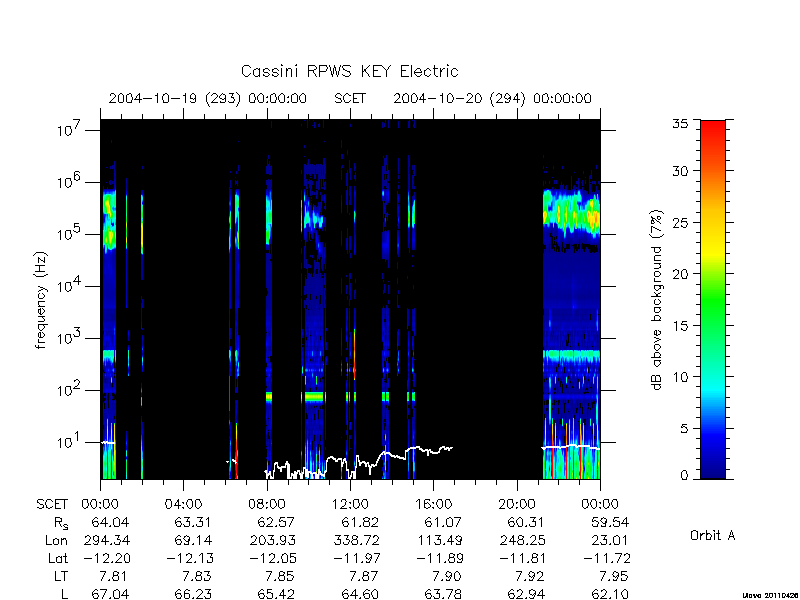This screenshot has height=600, width=800.
Task: Click colorbar tick value '35'
Action: pyautogui.click(x=680, y=123)
